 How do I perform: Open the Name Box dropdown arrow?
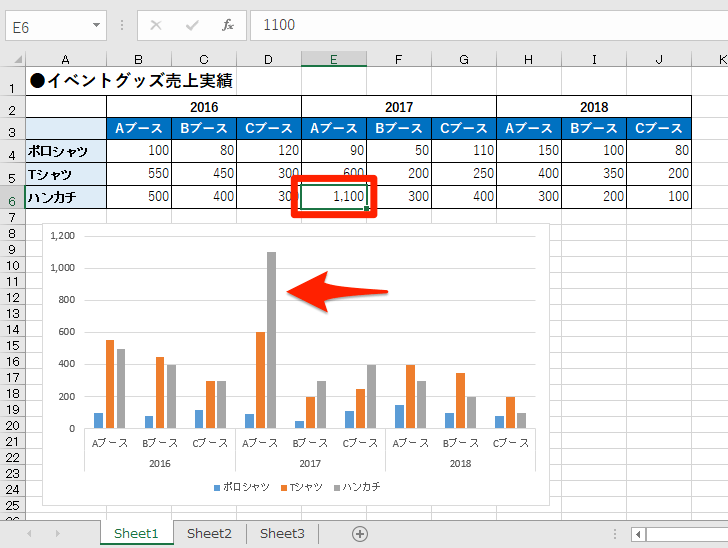coord(97,25)
